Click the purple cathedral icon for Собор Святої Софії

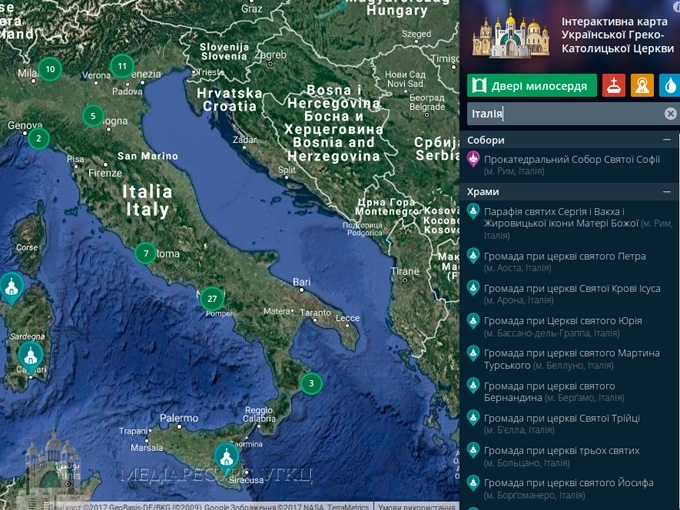(x=473, y=159)
